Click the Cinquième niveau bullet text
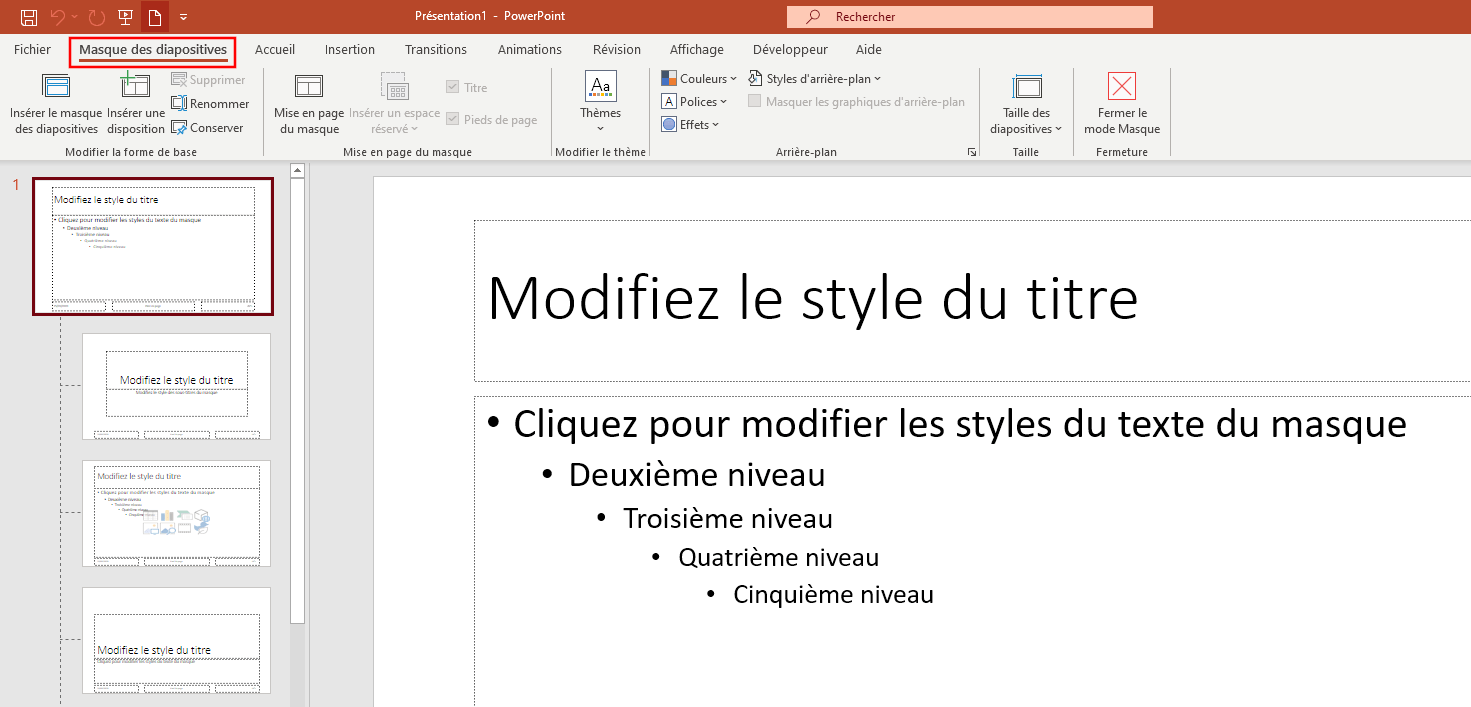 pyautogui.click(x=833, y=595)
